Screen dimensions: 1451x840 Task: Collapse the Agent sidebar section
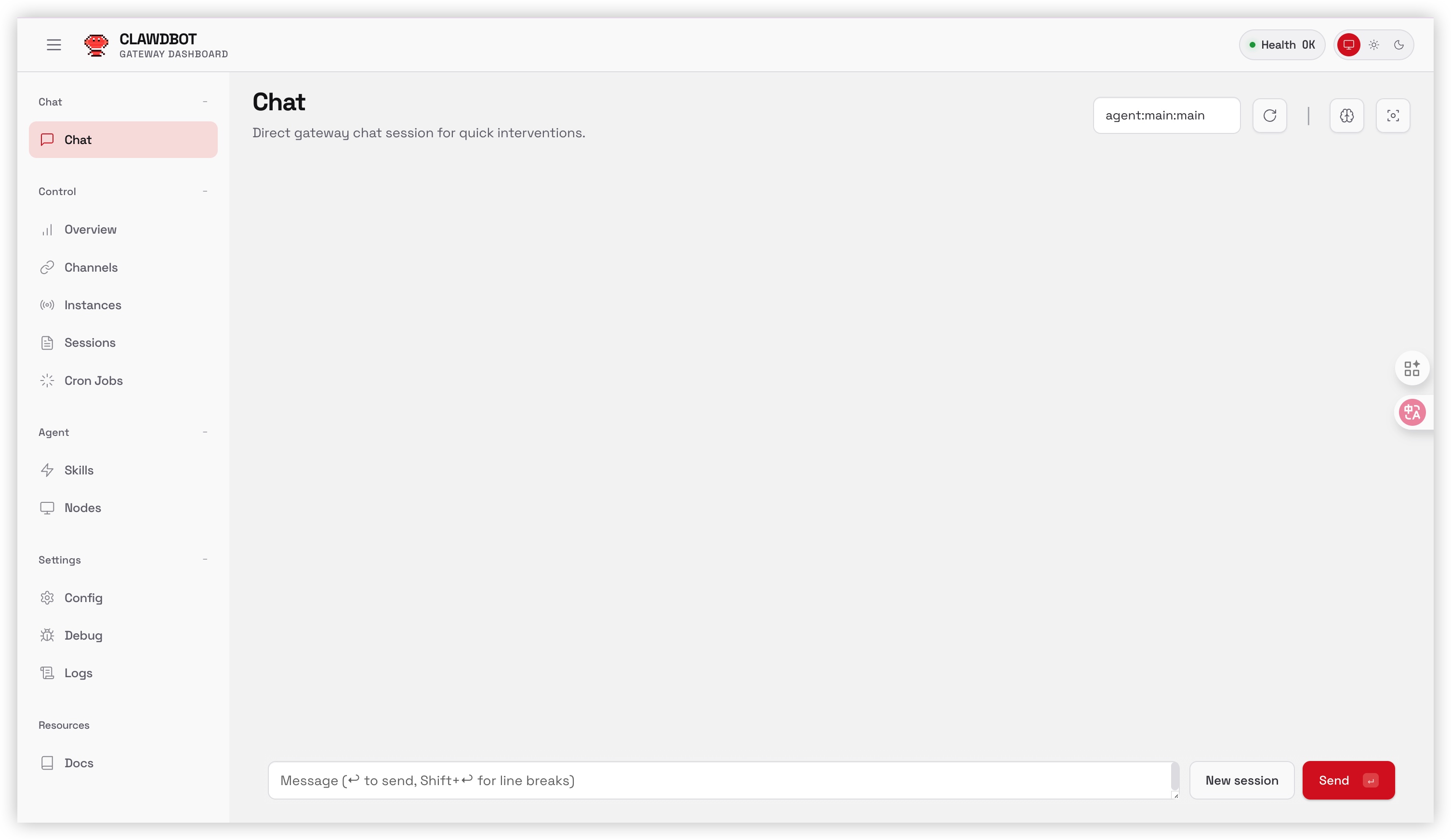click(x=205, y=432)
